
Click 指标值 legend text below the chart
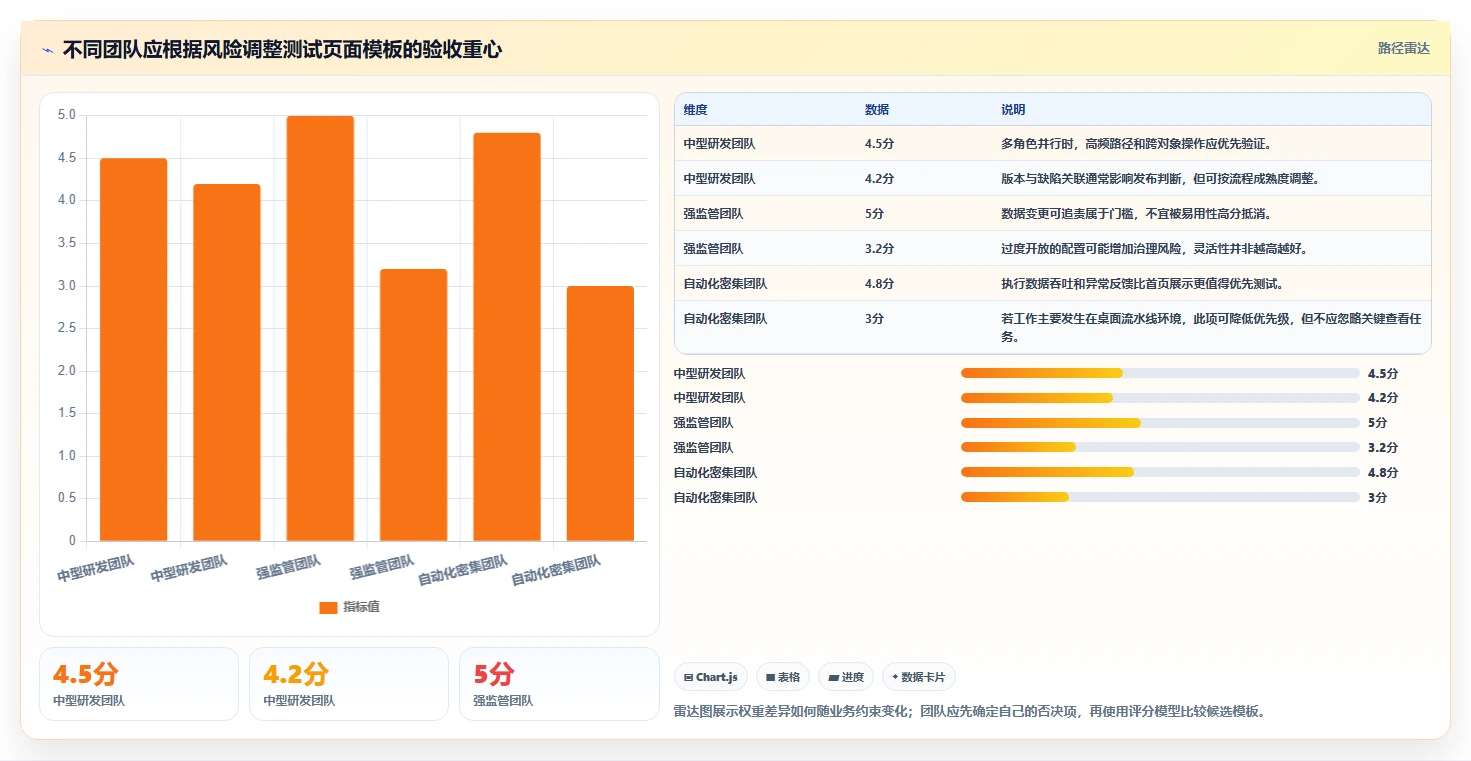[361, 607]
